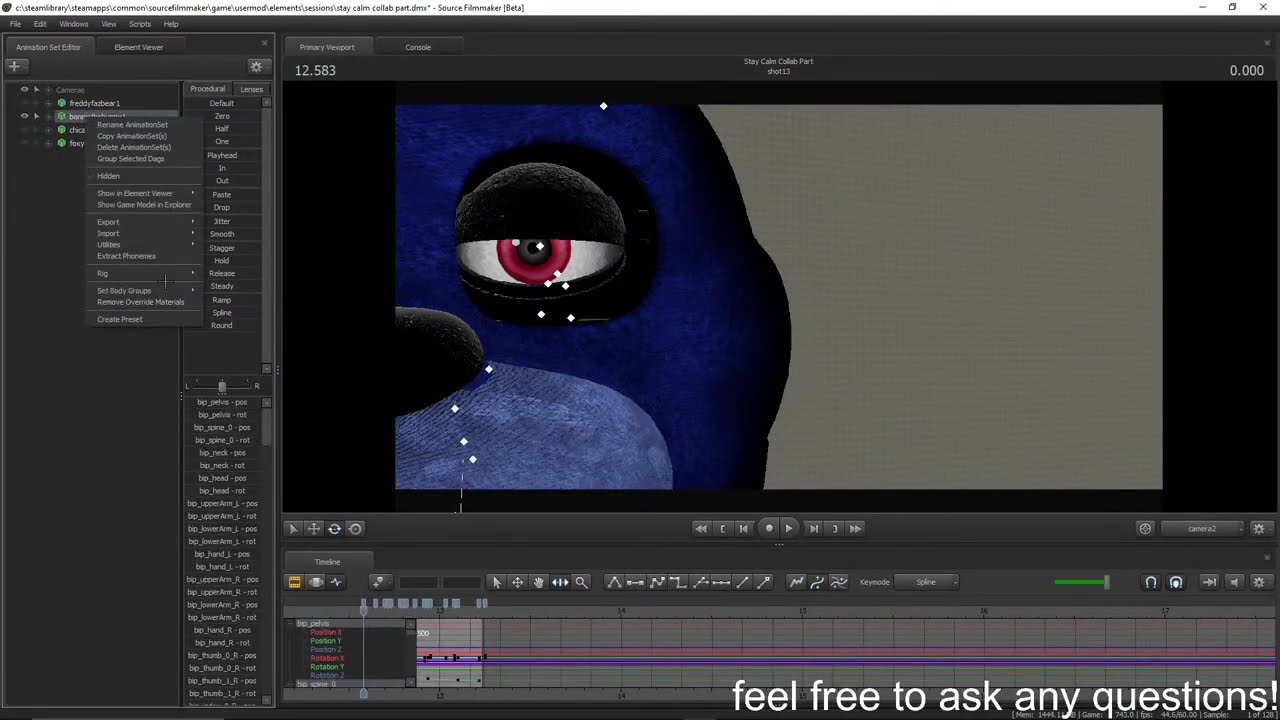
Task: Click the freddyfazbear1 model cube icon
Action: pyautogui.click(x=61, y=103)
